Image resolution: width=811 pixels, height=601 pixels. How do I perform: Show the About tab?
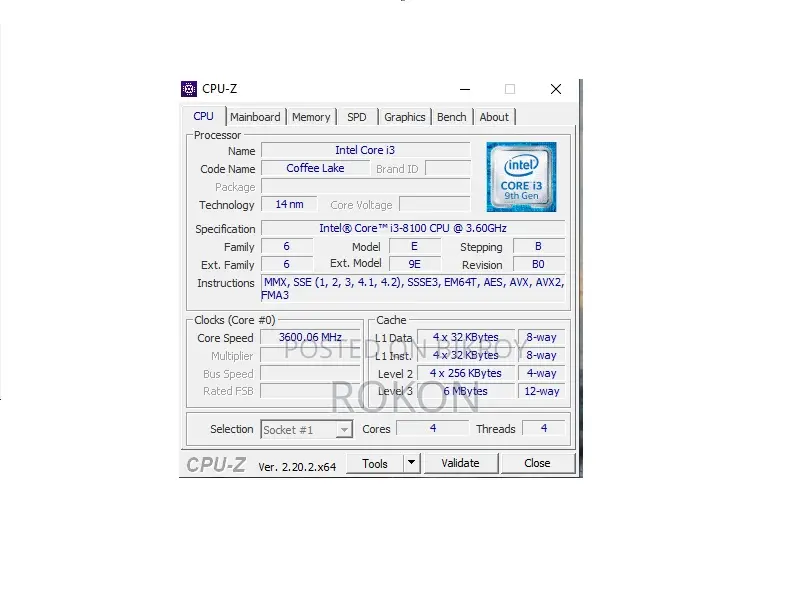pos(494,117)
